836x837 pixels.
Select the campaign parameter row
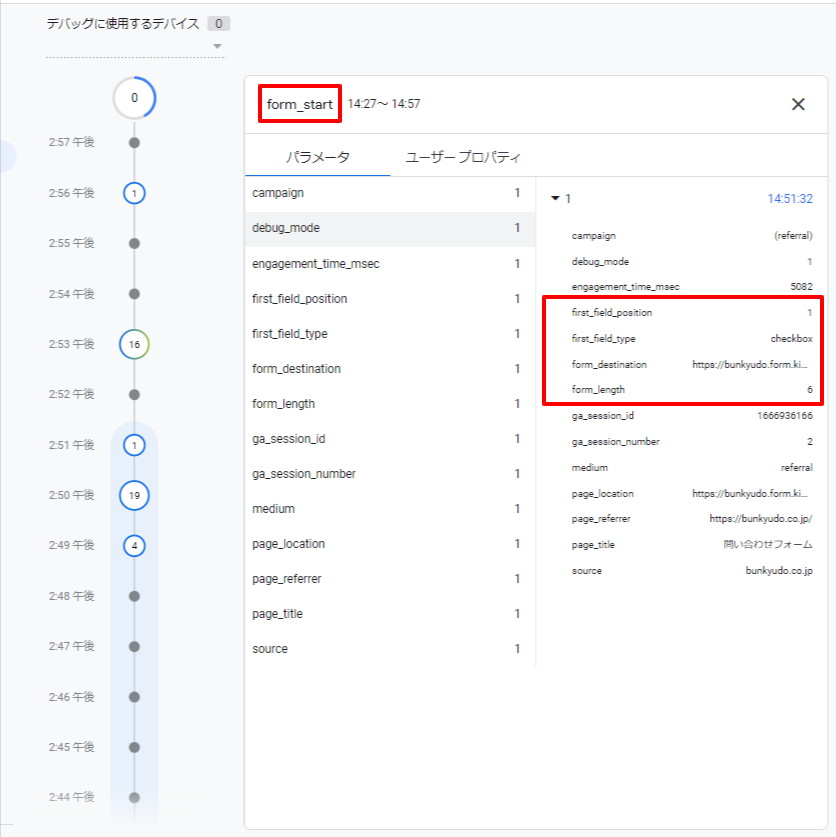pyautogui.click(x=390, y=193)
